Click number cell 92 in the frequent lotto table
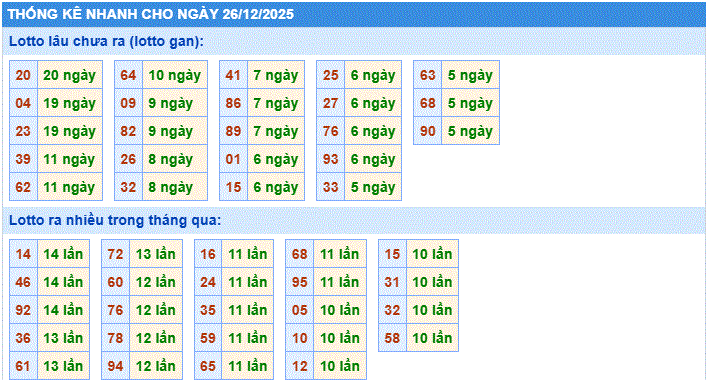This screenshot has width=708, height=380. pos(23,310)
